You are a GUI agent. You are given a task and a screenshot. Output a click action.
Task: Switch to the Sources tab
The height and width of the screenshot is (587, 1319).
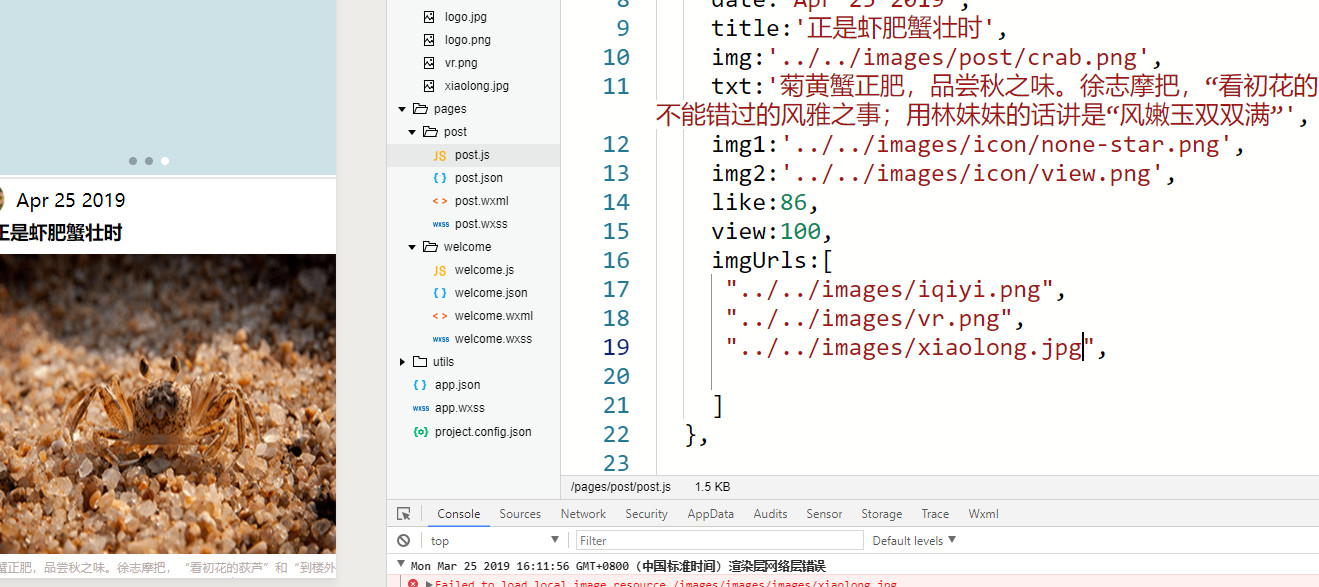click(520, 514)
